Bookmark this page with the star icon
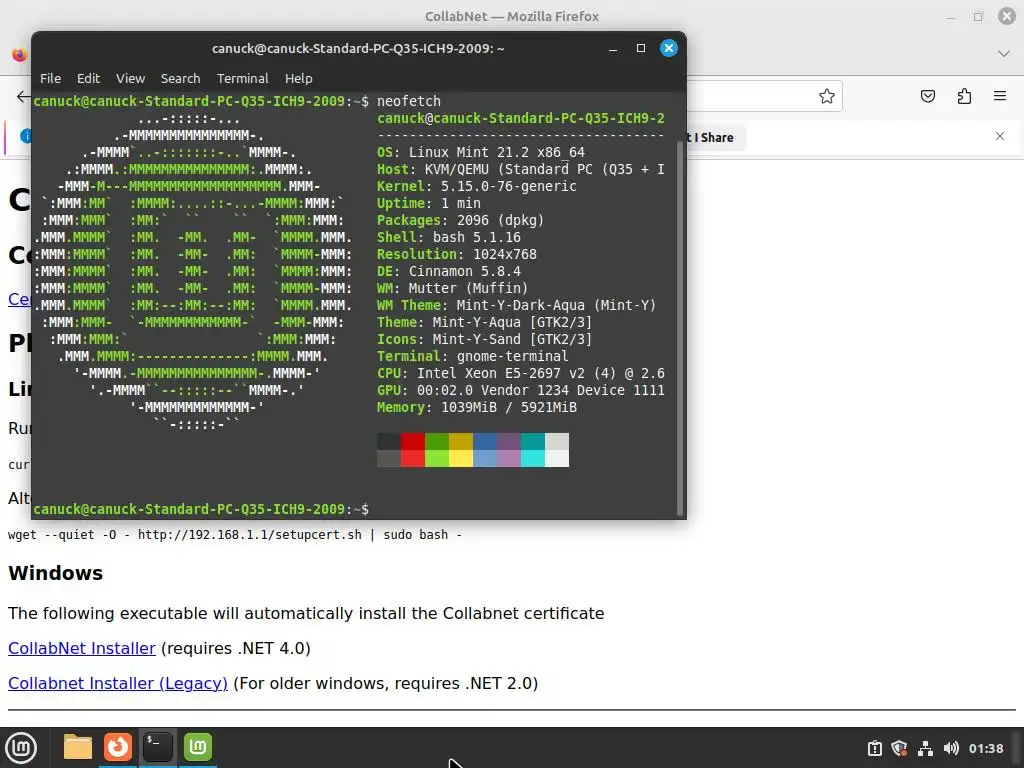The height and width of the screenshot is (768, 1024). (827, 97)
